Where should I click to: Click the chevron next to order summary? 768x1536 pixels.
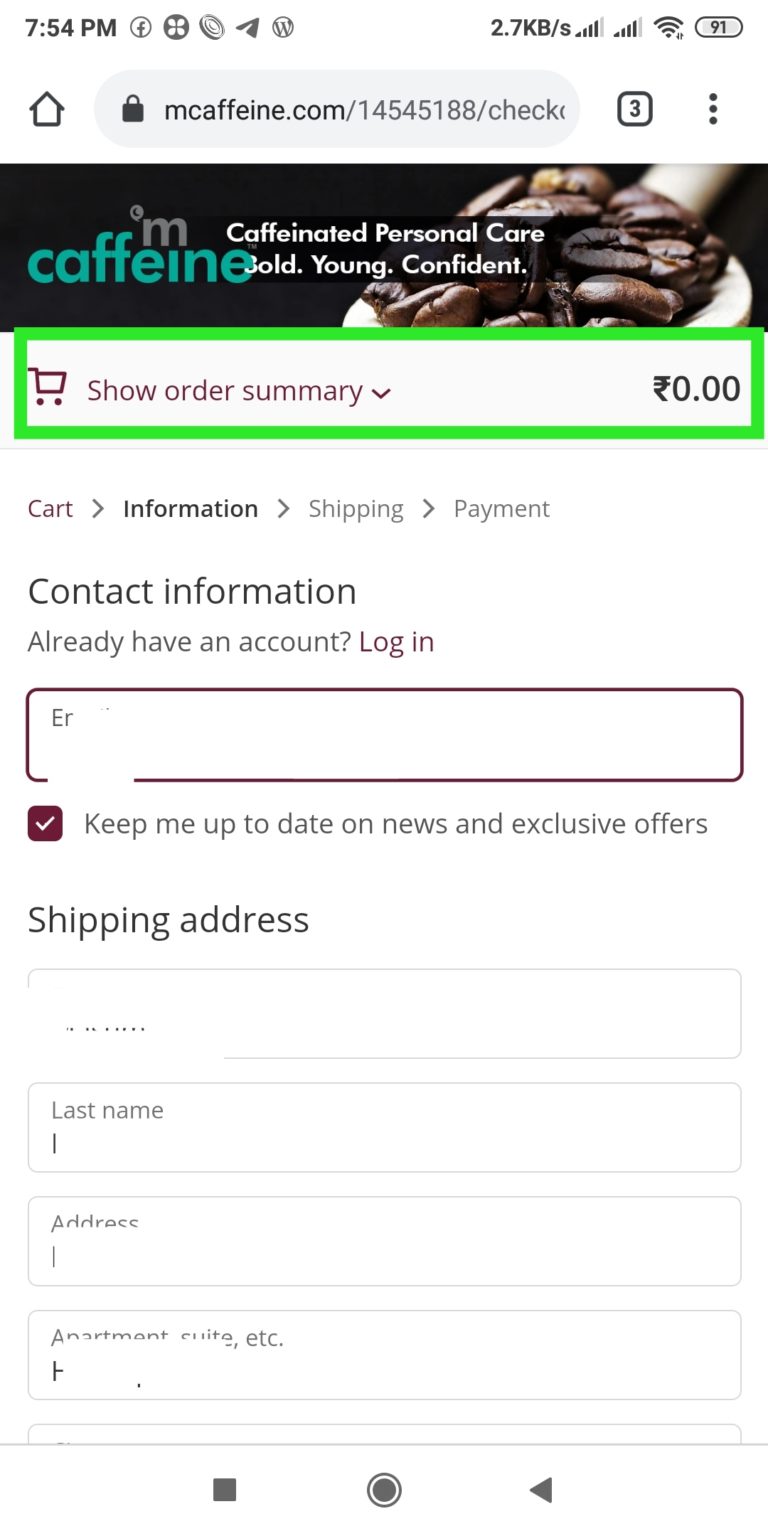(x=380, y=393)
